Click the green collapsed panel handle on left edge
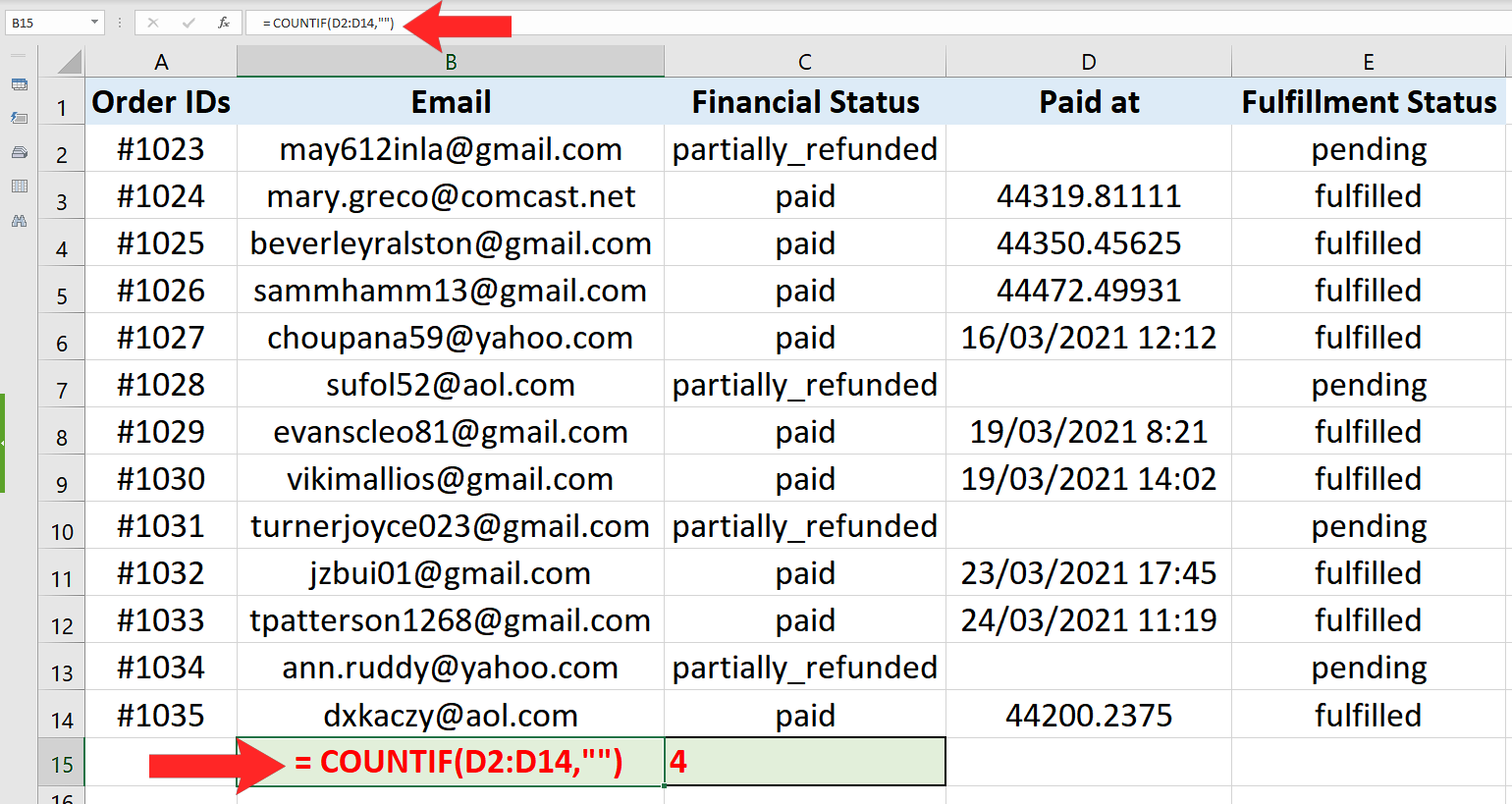The height and width of the screenshot is (804, 1512). click(3, 443)
